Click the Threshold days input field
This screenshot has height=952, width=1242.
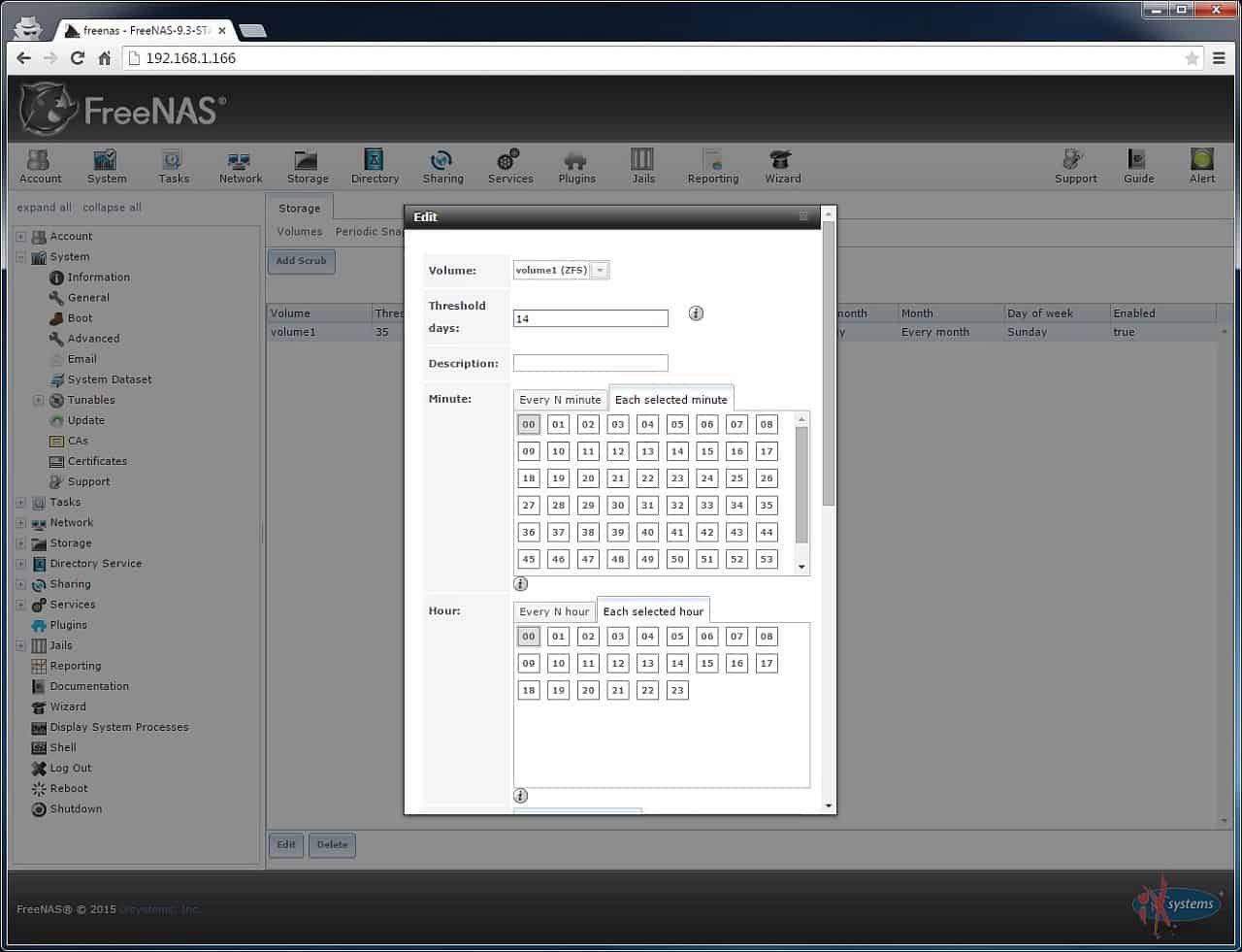[x=591, y=318]
